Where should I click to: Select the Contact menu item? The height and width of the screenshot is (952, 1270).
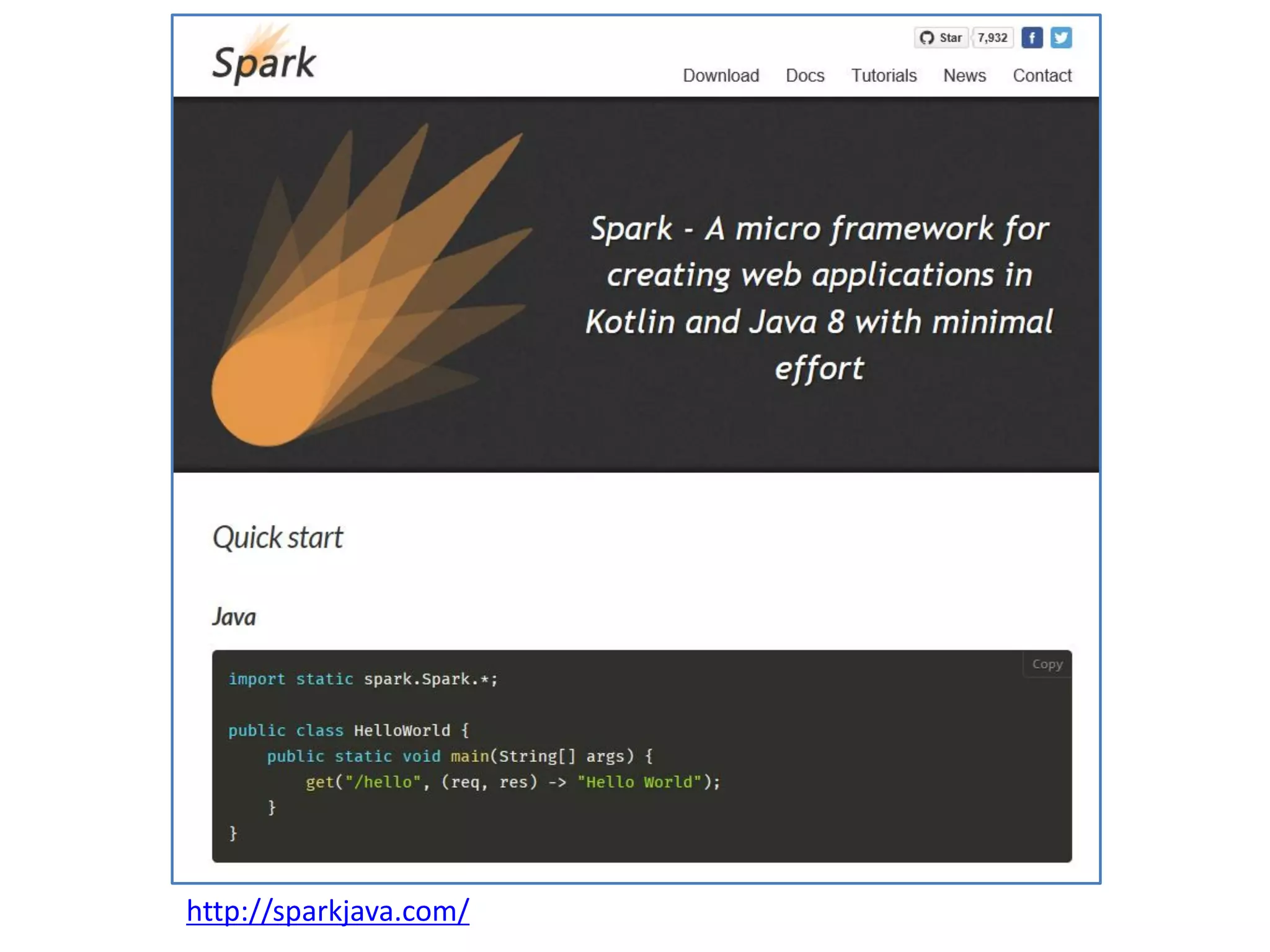pos(1042,76)
